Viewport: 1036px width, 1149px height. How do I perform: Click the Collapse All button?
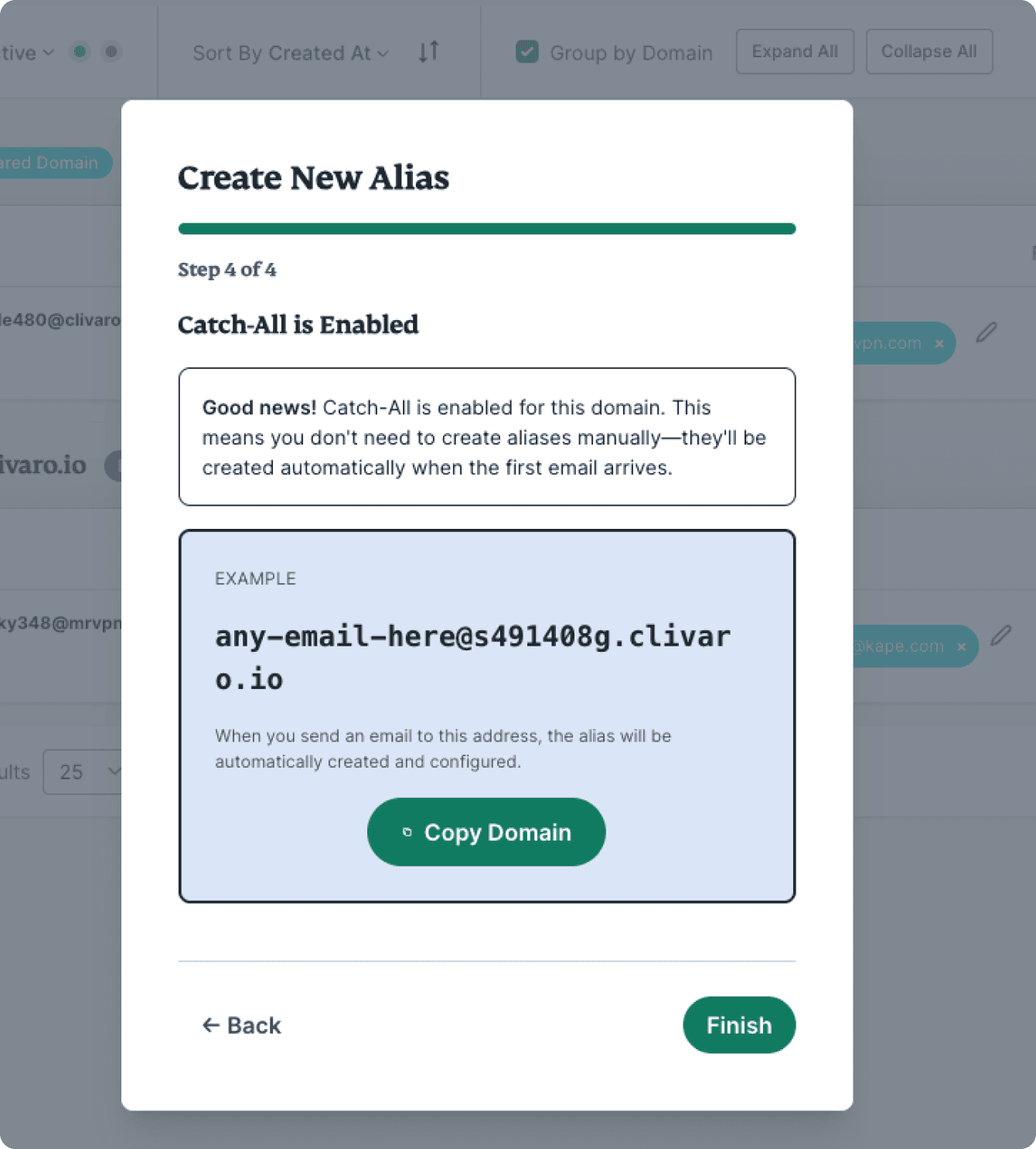coord(929,52)
